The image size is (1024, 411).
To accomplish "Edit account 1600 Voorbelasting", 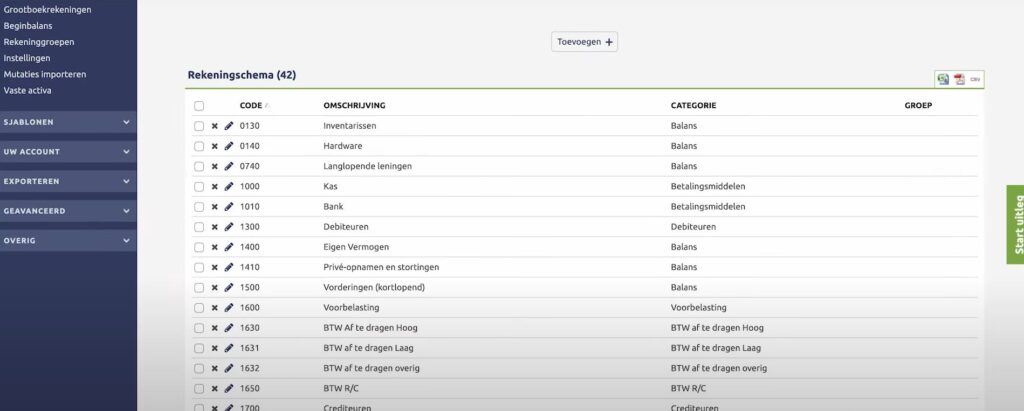I will [x=229, y=308].
